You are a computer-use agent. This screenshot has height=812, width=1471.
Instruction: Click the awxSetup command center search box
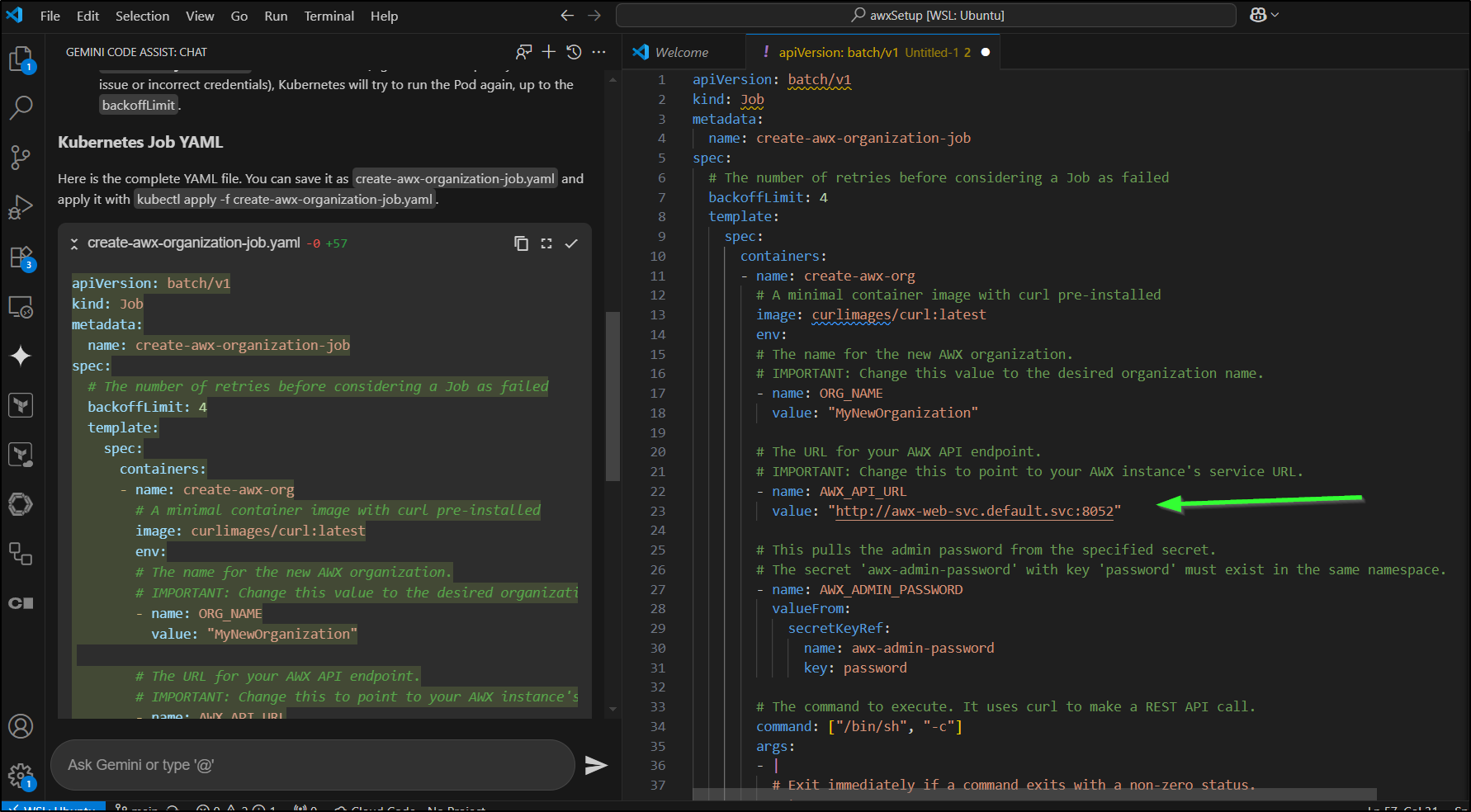click(x=925, y=15)
